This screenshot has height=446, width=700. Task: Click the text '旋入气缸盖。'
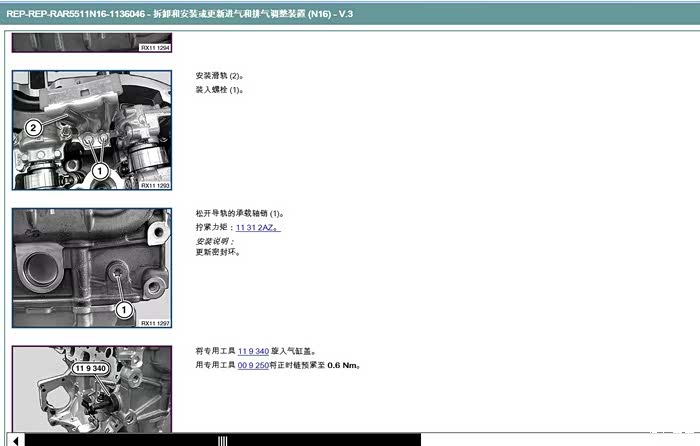[293, 351]
